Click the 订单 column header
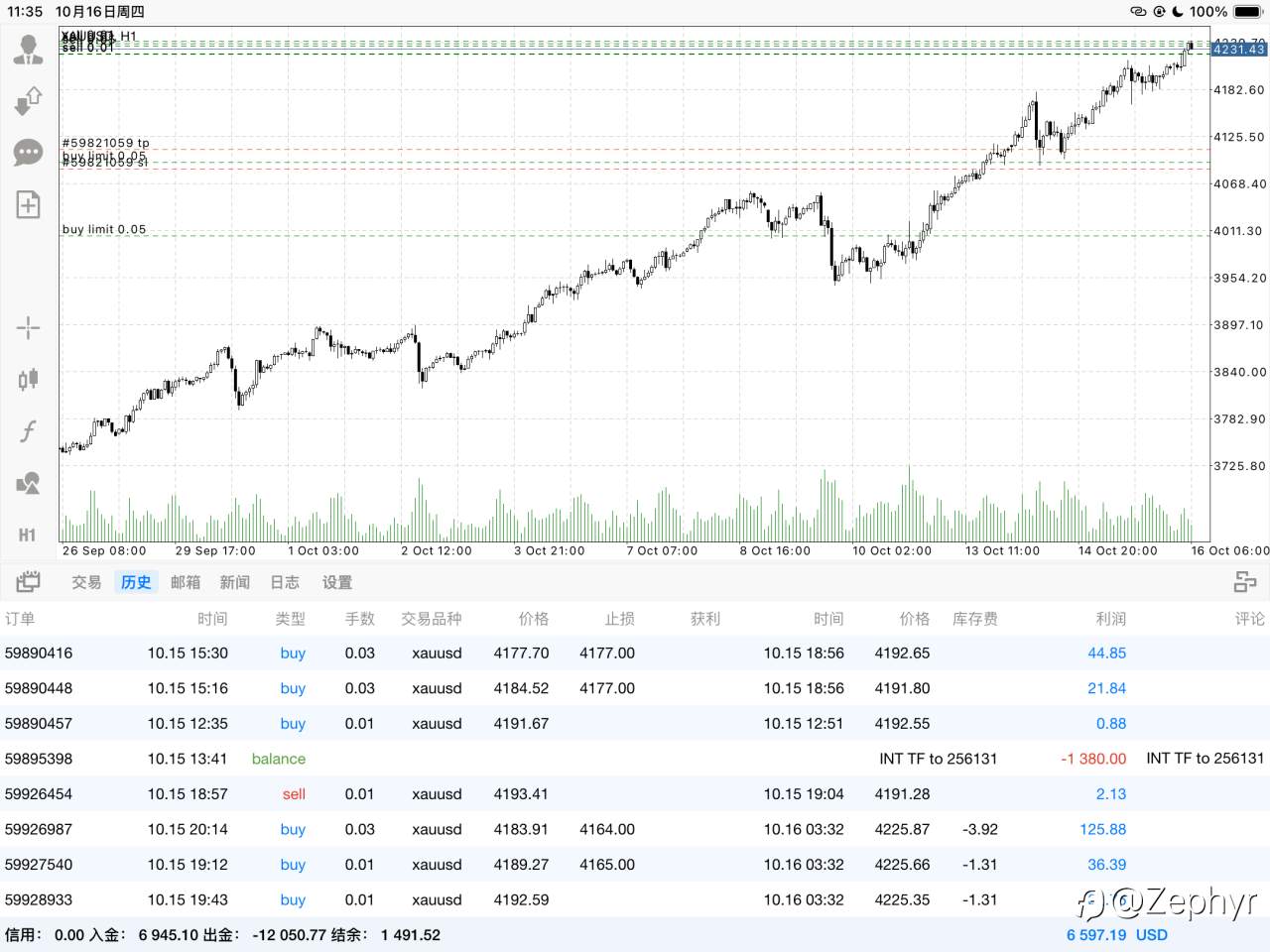The width and height of the screenshot is (1270, 952). [x=20, y=619]
